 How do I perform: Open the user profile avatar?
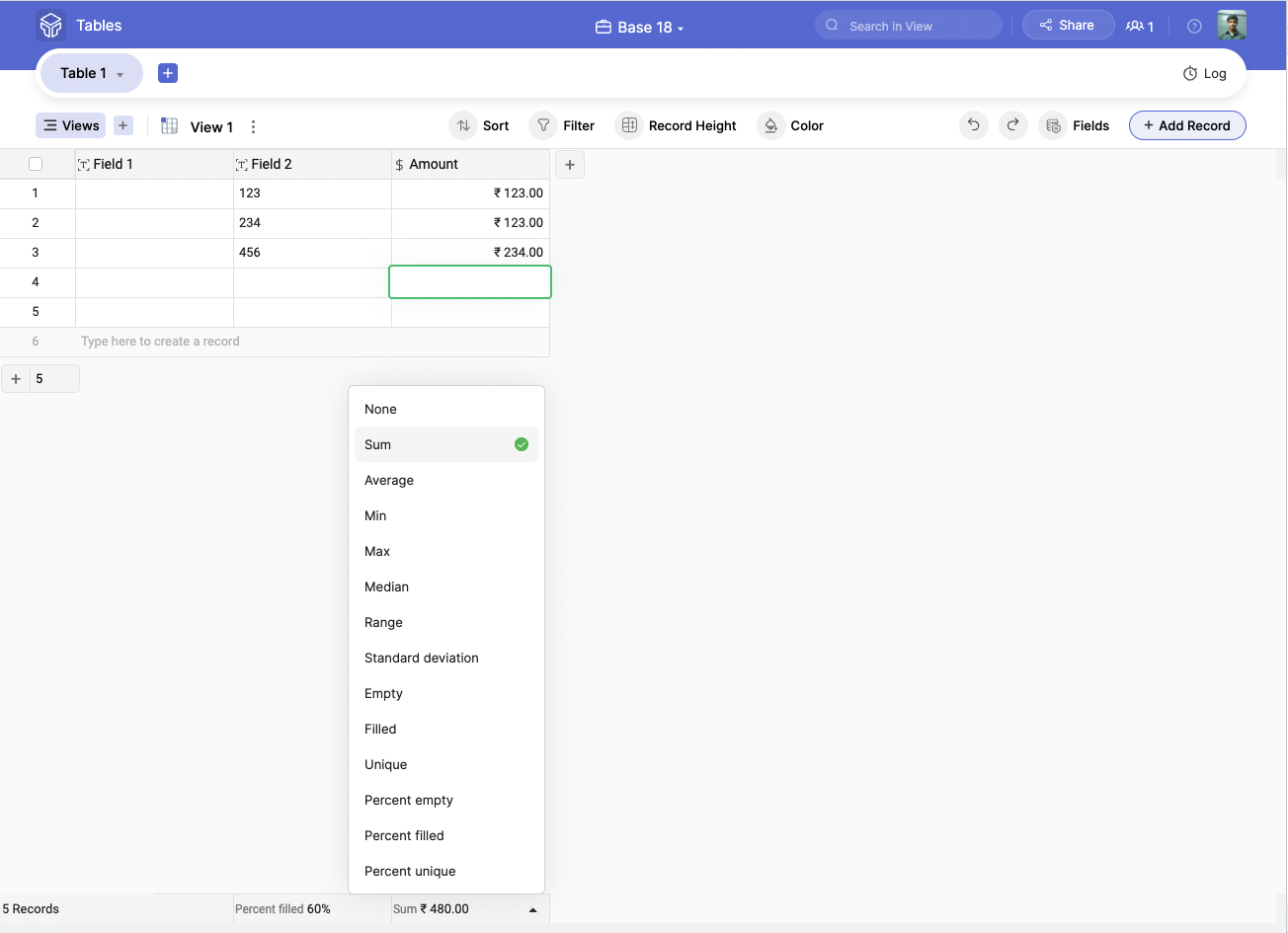point(1232,26)
